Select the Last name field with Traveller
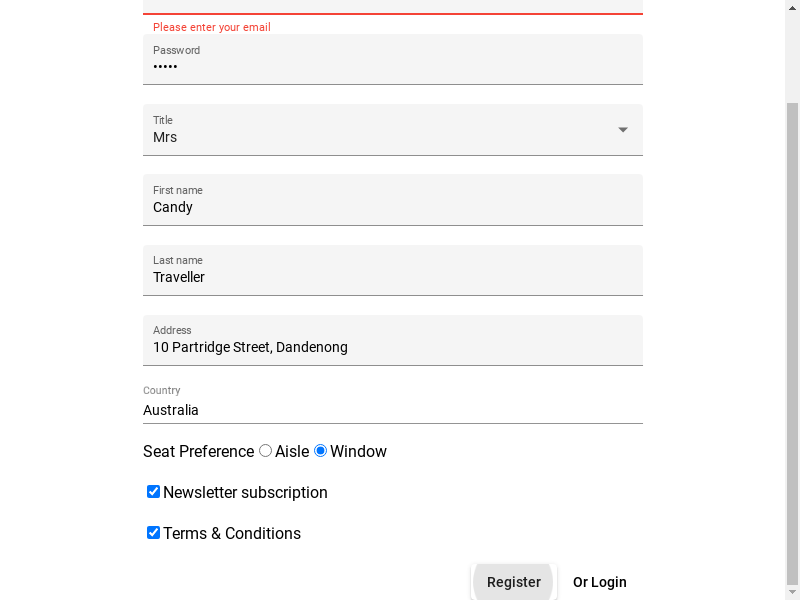This screenshot has width=800, height=600. click(392, 270)
